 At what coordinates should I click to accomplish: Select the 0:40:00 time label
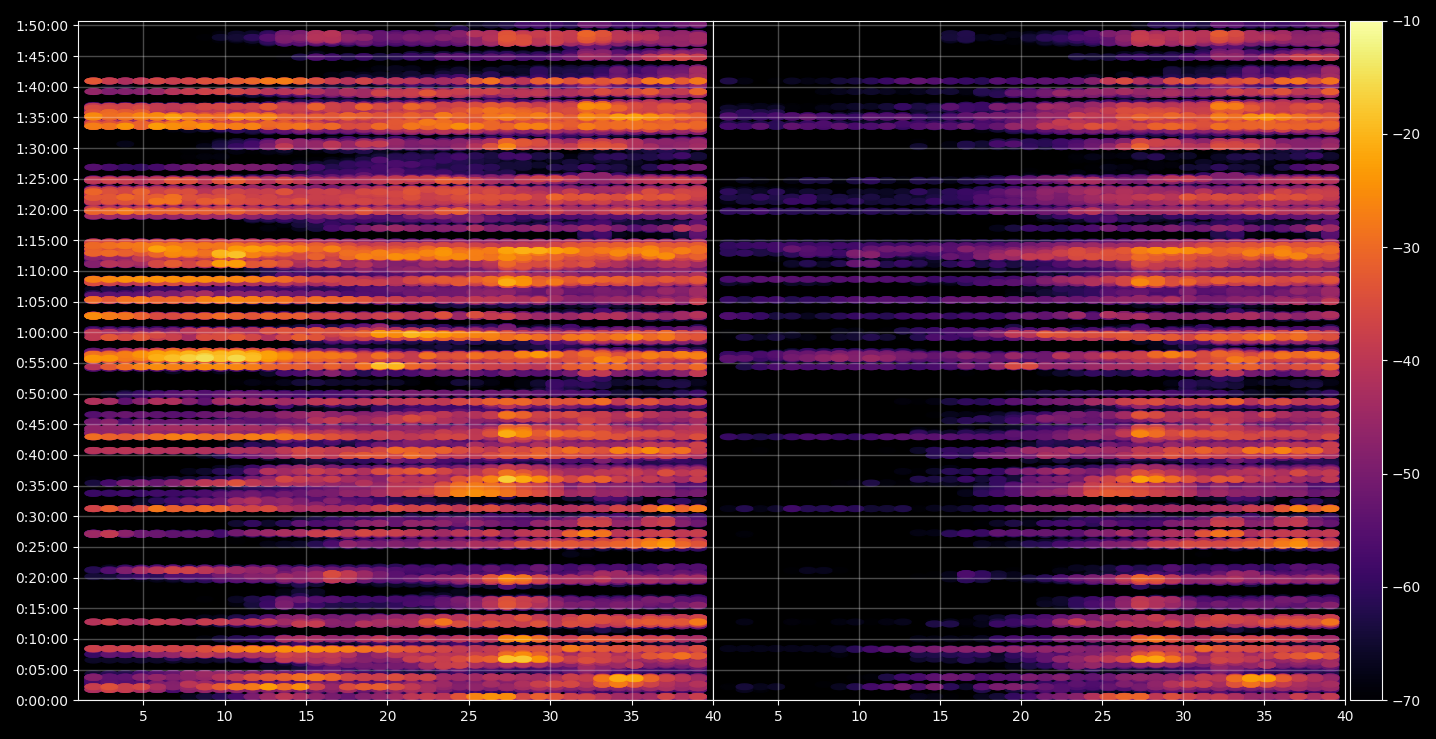(x=42, y=455)
